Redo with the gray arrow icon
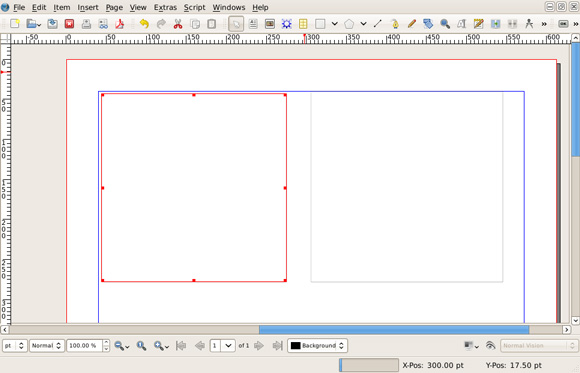Screen dimensions: 580x373 click(x=161, y=24)
